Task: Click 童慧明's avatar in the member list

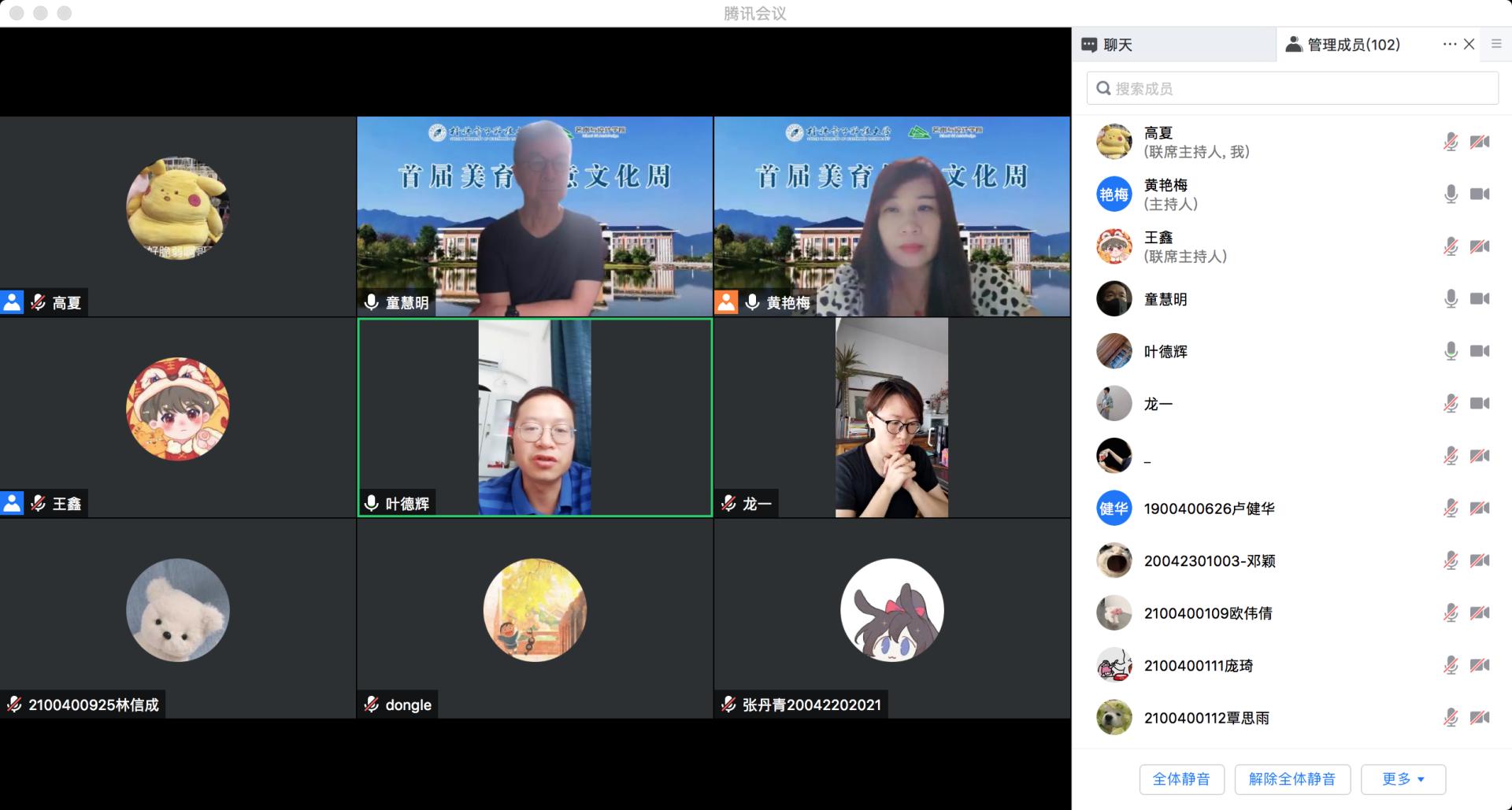Action: (1114, 299)
